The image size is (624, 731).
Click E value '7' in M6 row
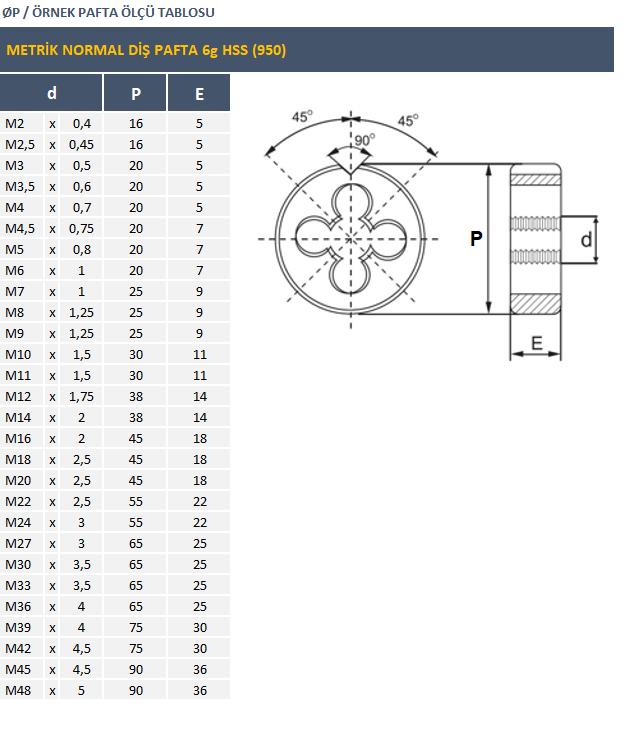(x=200, y=270)
